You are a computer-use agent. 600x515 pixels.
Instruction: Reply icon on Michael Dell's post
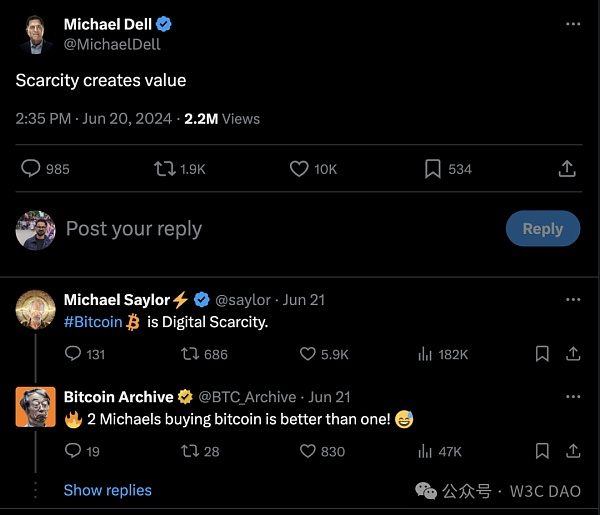[31, 169]
